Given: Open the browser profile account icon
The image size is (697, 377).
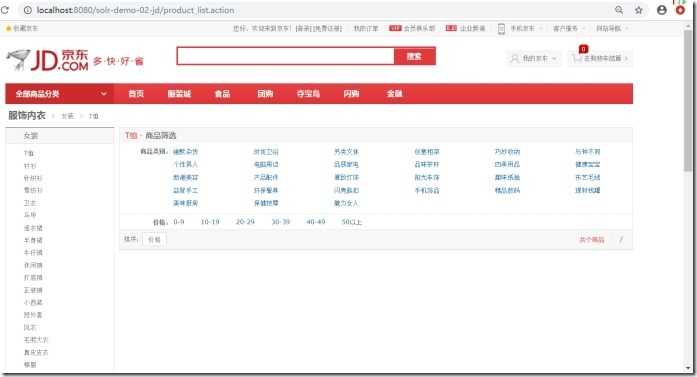Looking at the screenshot, I should point(662,10).
